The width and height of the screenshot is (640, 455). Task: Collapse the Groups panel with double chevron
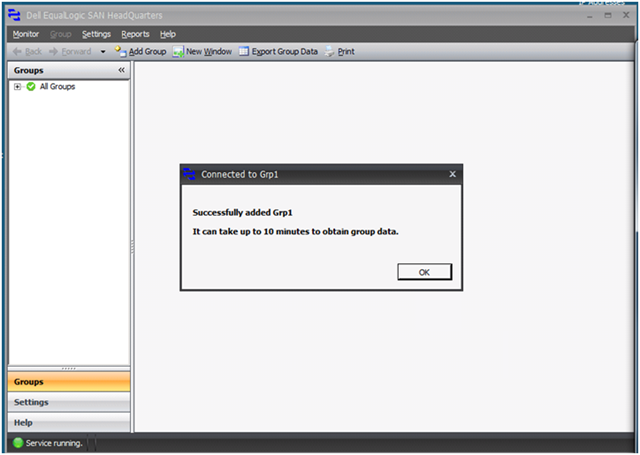pyautogui.click(x=121, y=70)
